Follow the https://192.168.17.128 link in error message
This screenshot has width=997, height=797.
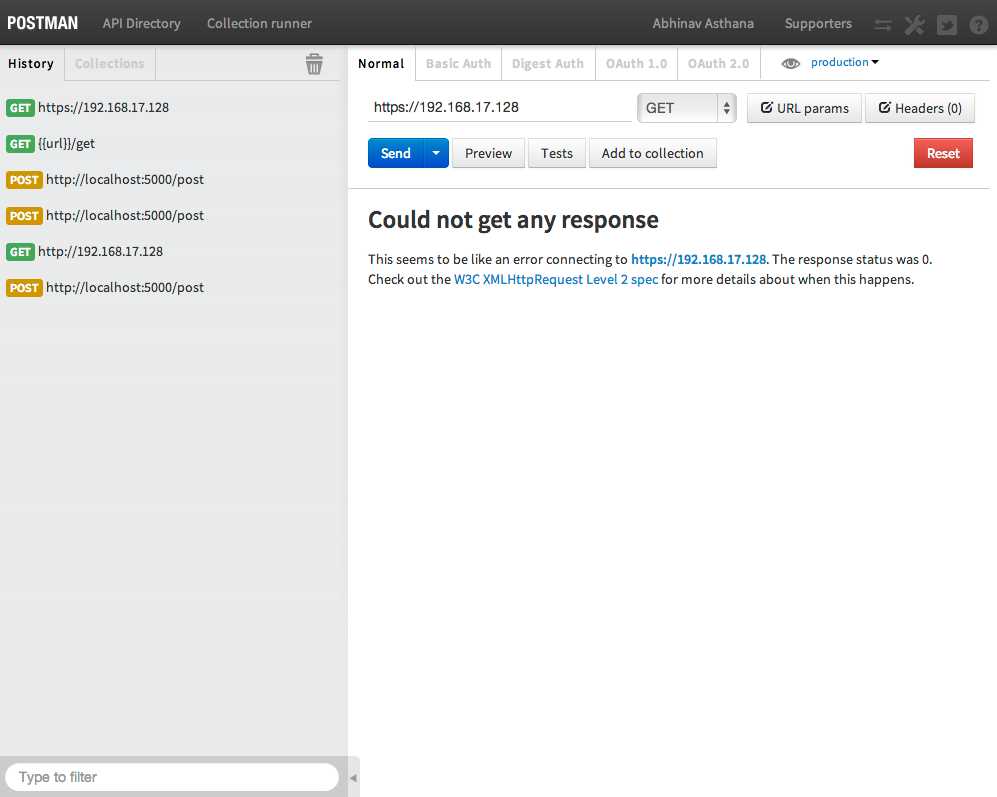pyautogui.click(x=699, y=260)
